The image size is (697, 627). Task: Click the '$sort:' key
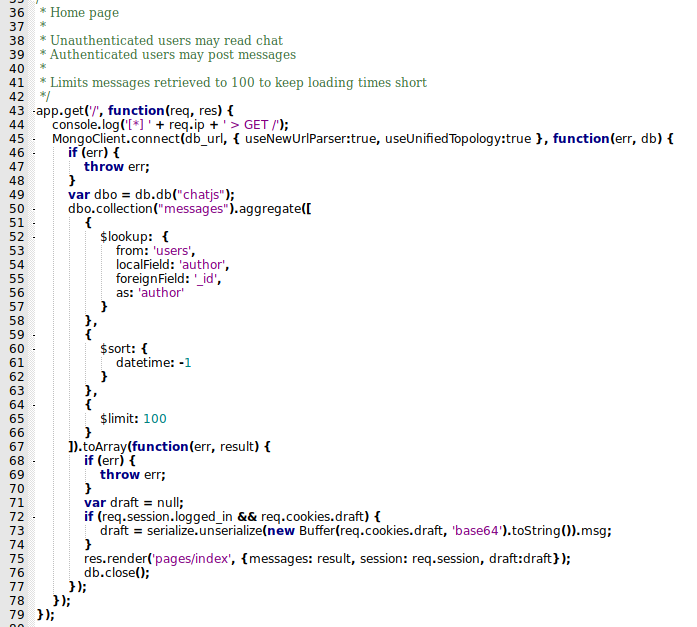pyautogui.click(x=117, y=349)
